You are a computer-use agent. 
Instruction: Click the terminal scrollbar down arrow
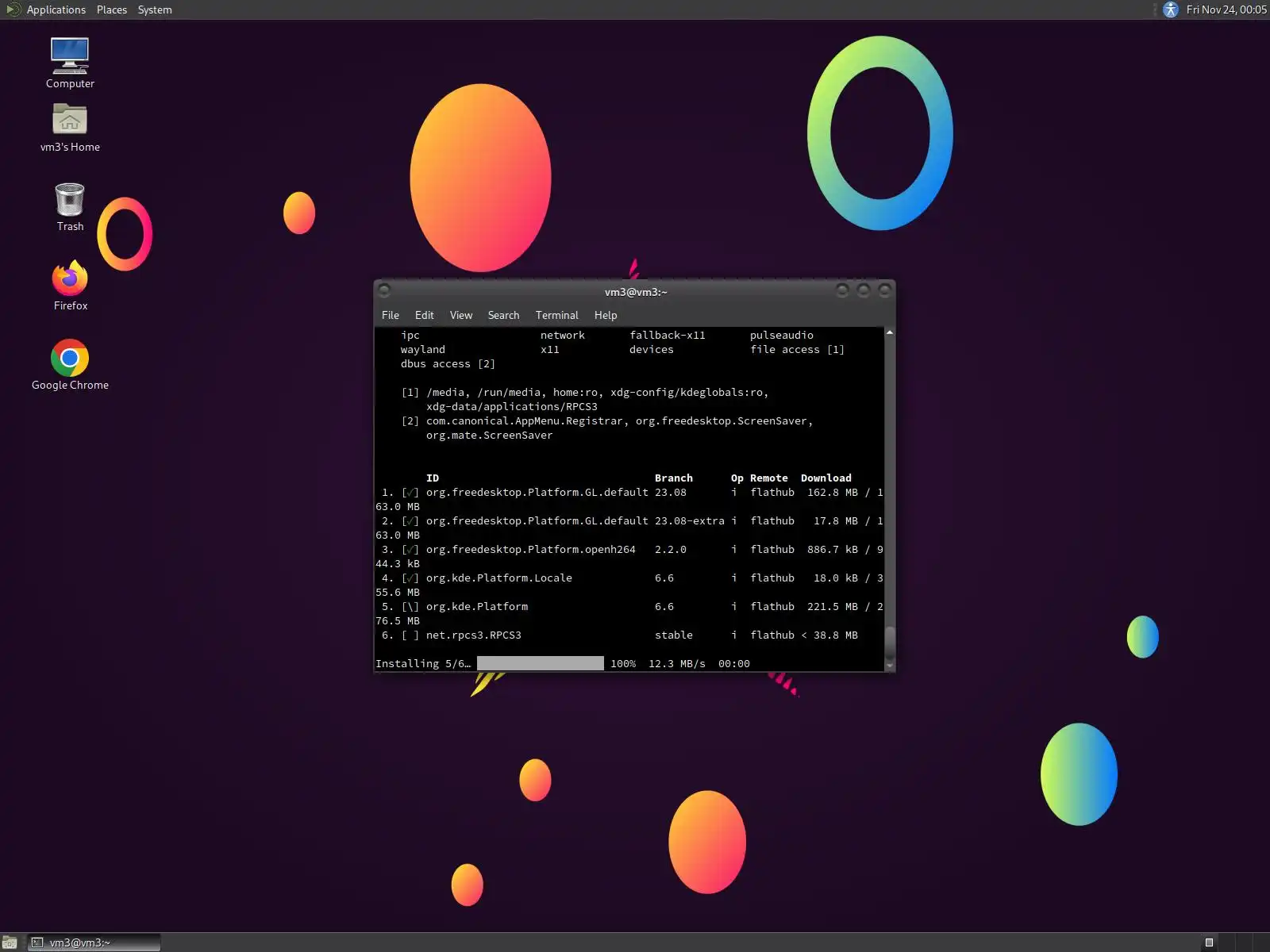coord(890,665)
